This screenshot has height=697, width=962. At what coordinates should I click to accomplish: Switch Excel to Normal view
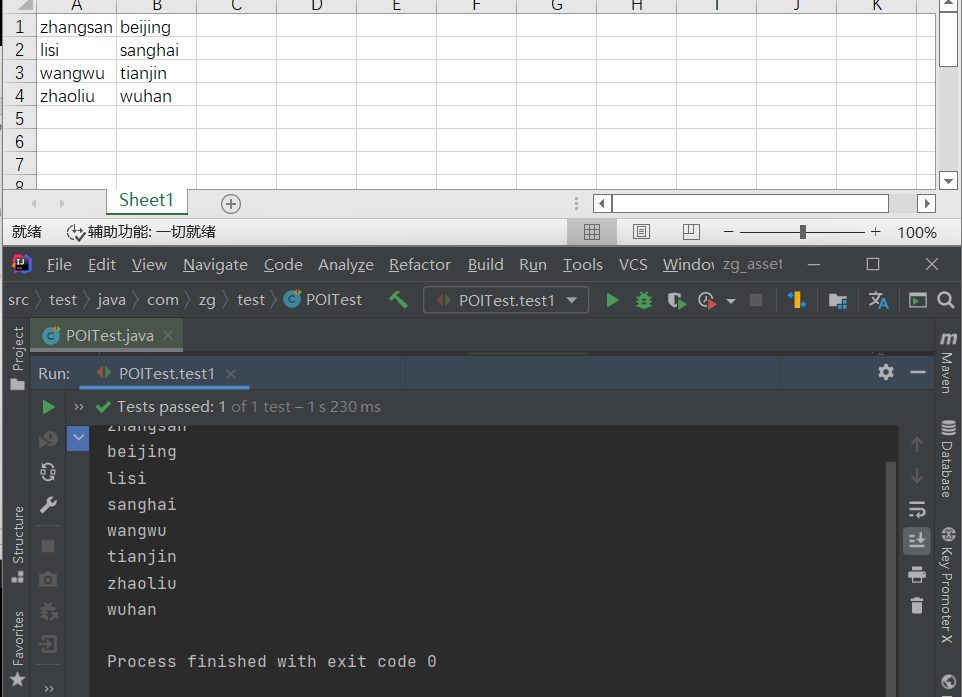[591, 232]
